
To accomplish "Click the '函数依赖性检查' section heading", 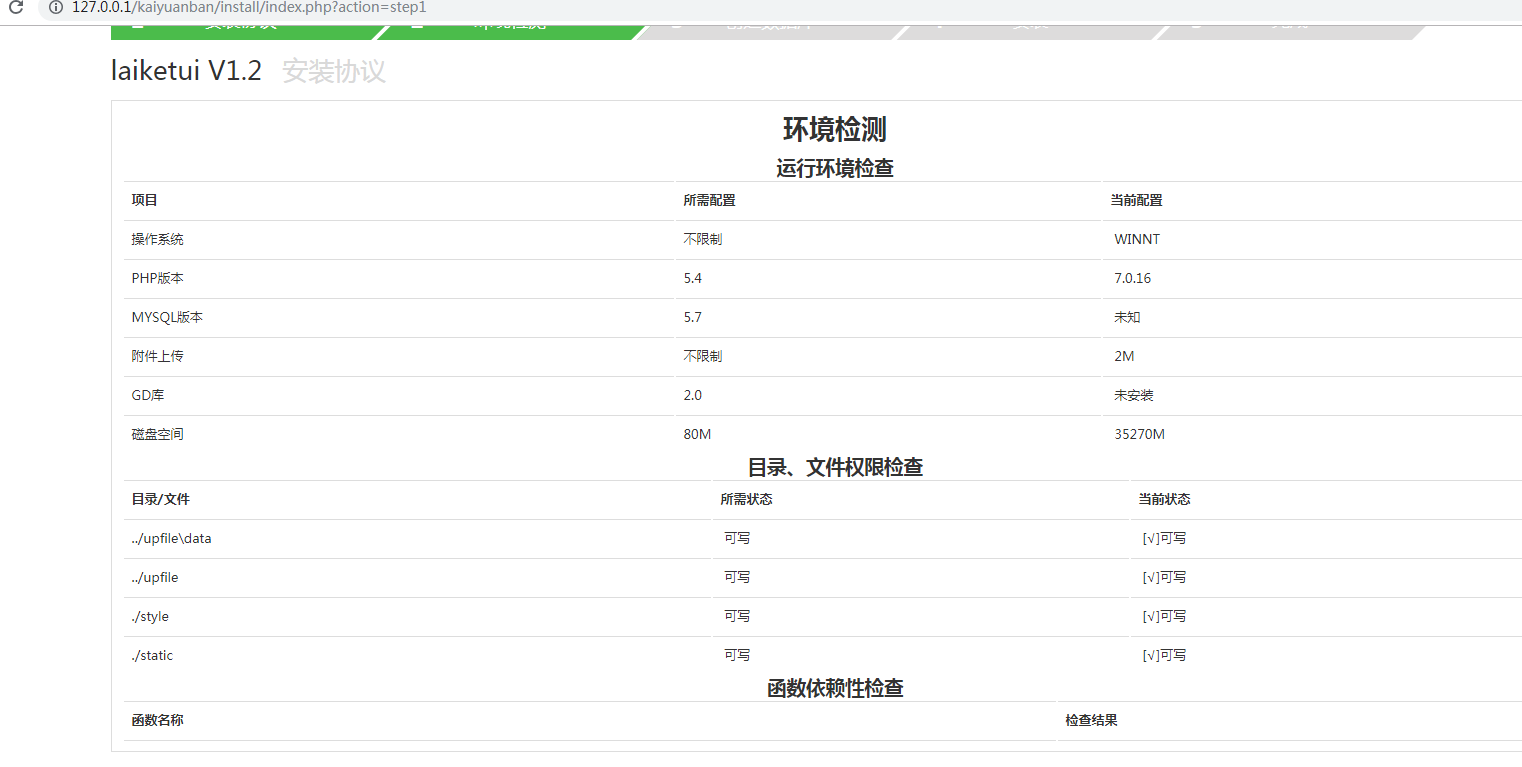I will click(x=834, y=688).
